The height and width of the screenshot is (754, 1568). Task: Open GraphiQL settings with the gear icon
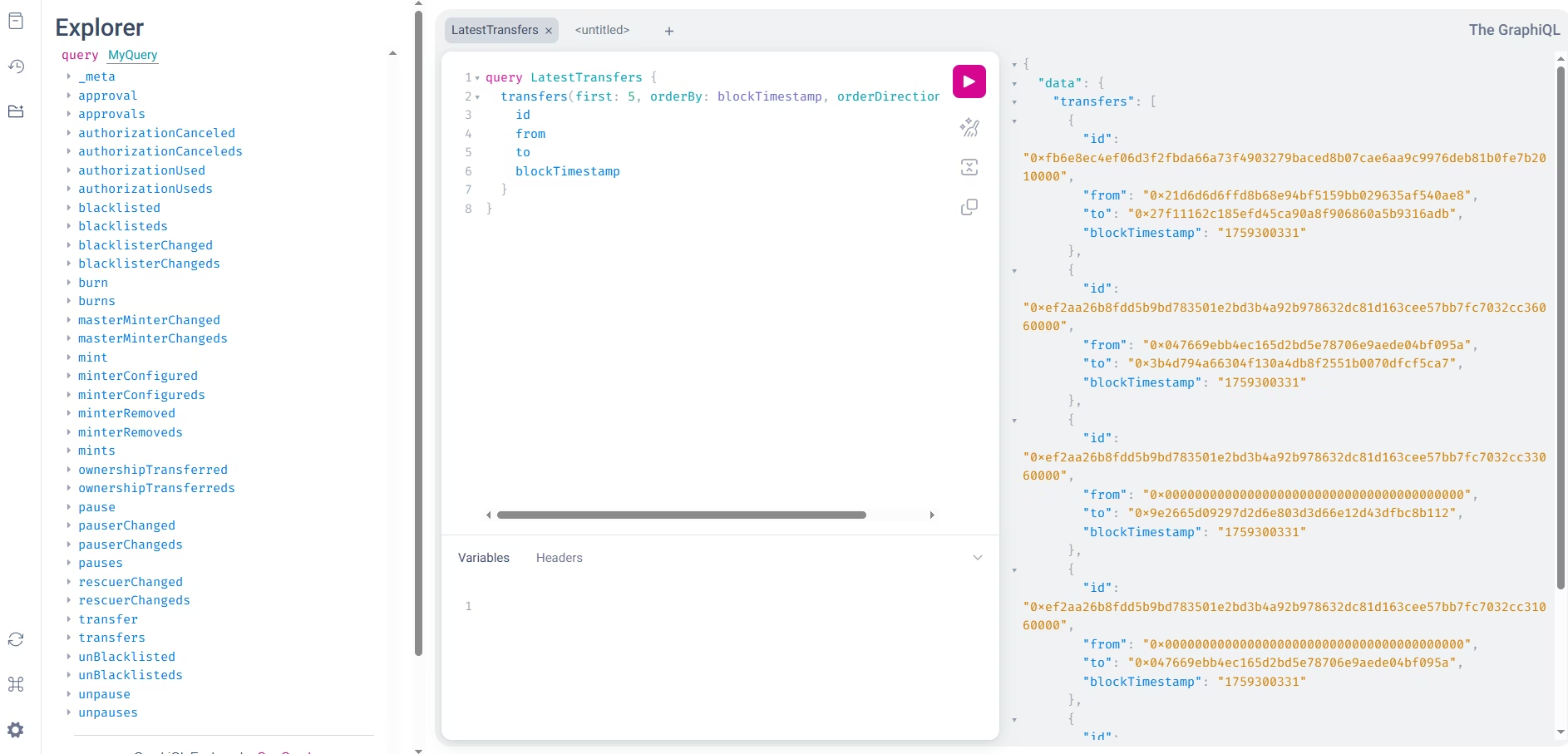[x=15, y=729]
